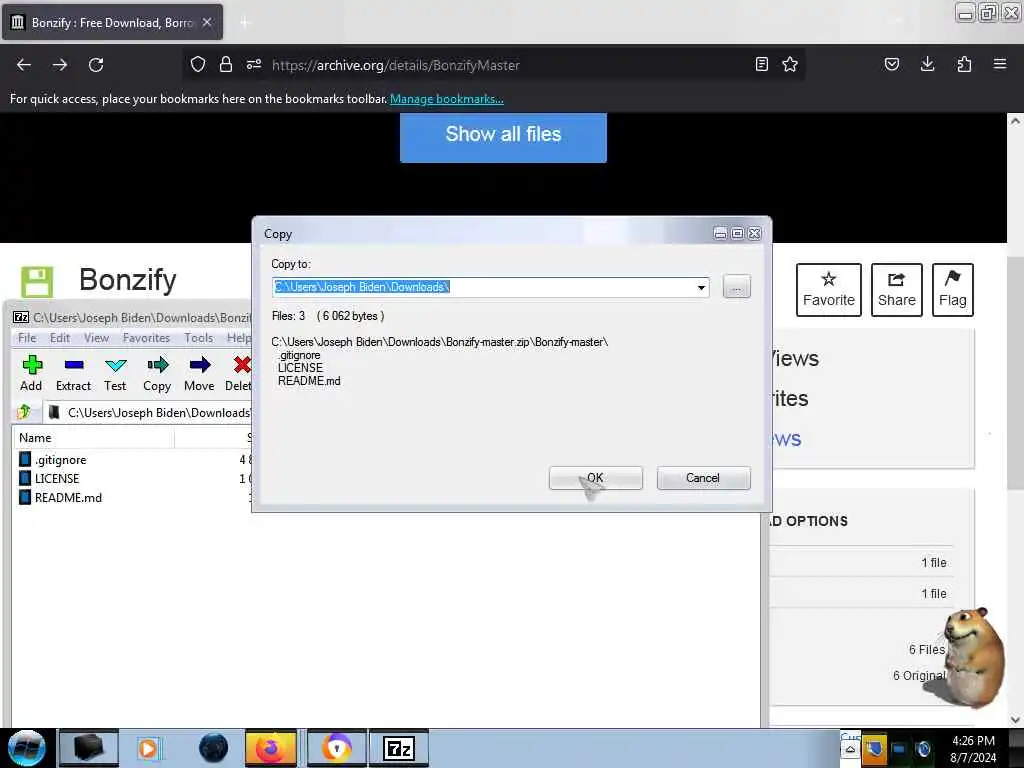
Task: Open the File menu in 7-Zip
Action: (27, 338)
